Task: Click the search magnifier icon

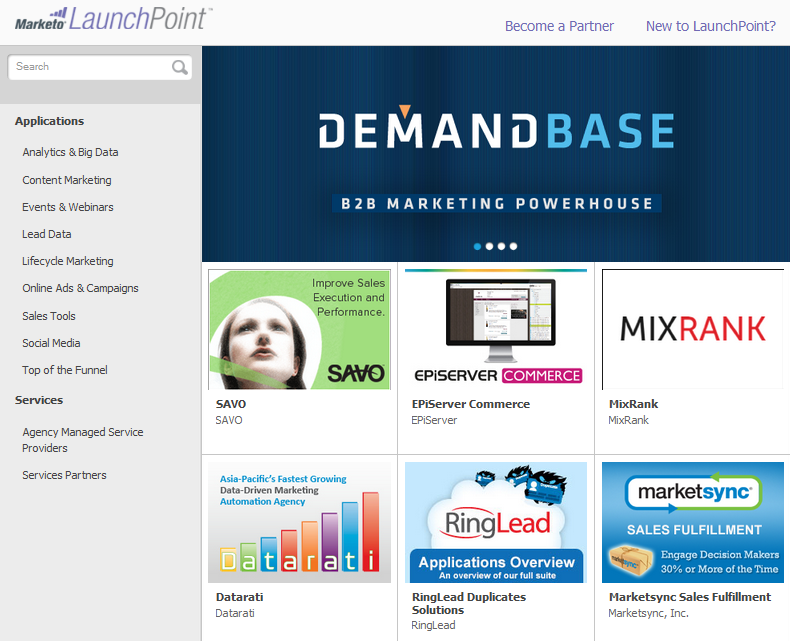Action: [x=179, y=67]
